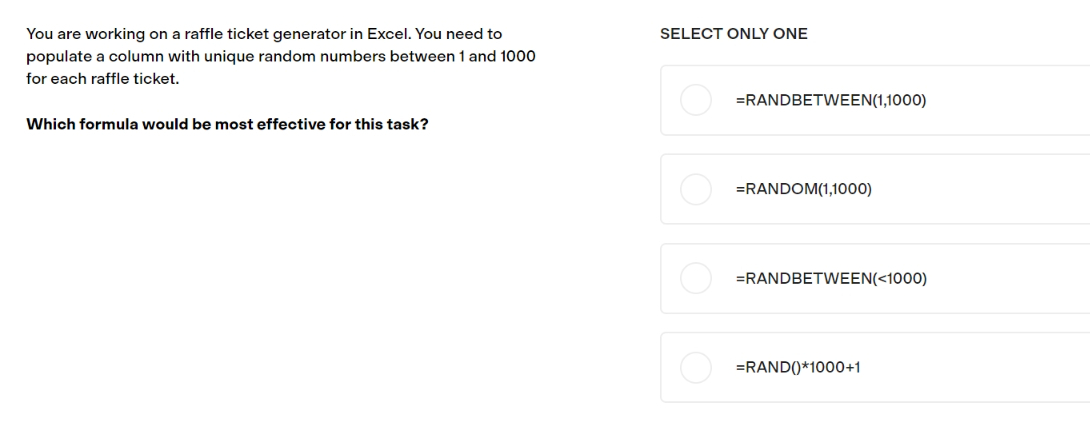Click the =RAND()*1000+1 formula label
Screen dimensions: 1090x443
point(797,367)
